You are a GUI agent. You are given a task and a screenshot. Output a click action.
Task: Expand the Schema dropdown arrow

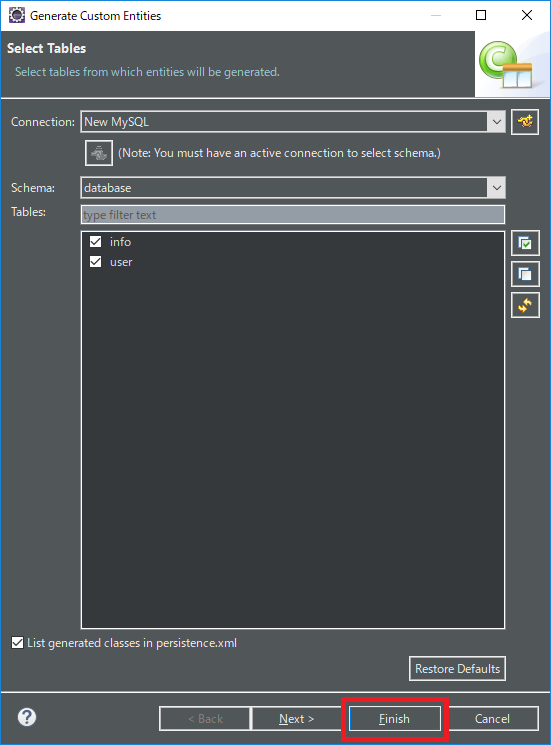(496, 188)
